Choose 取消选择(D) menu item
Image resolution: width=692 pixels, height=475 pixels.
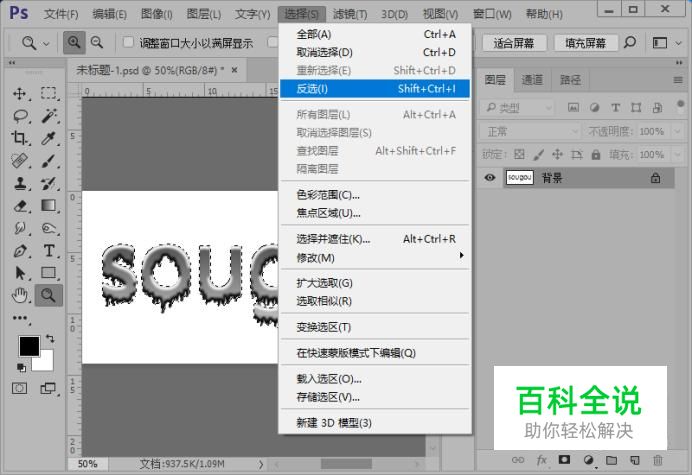(375, 53)
